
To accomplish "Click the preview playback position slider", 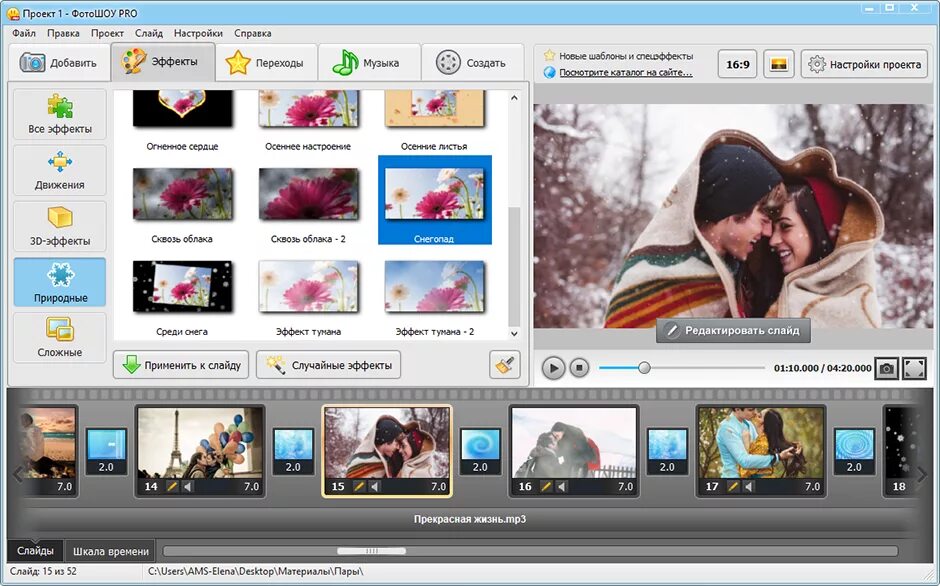I will point(644,368).
